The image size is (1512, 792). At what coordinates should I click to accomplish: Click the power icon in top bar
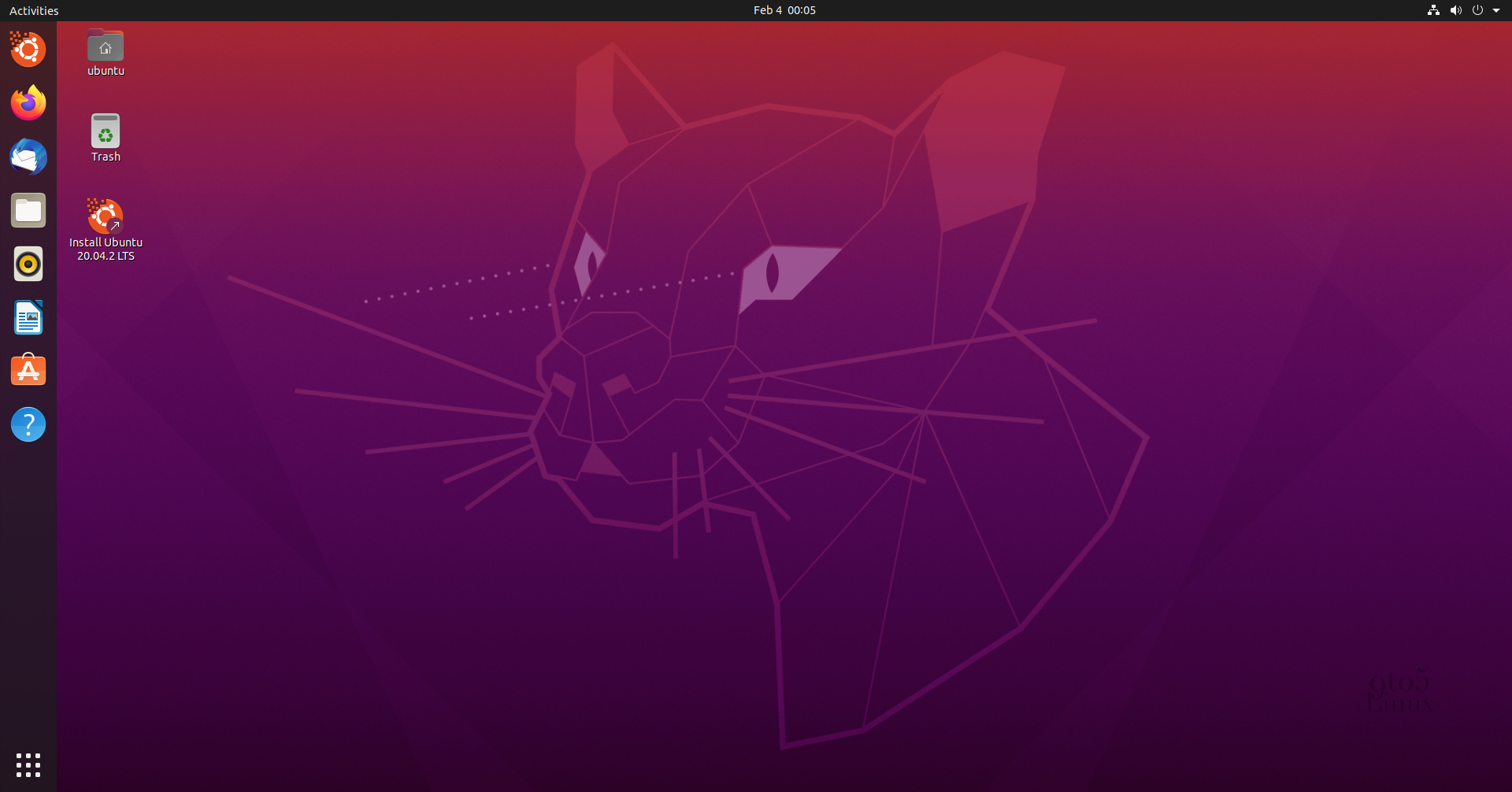pyautogui.click(x=1477, y=10)
